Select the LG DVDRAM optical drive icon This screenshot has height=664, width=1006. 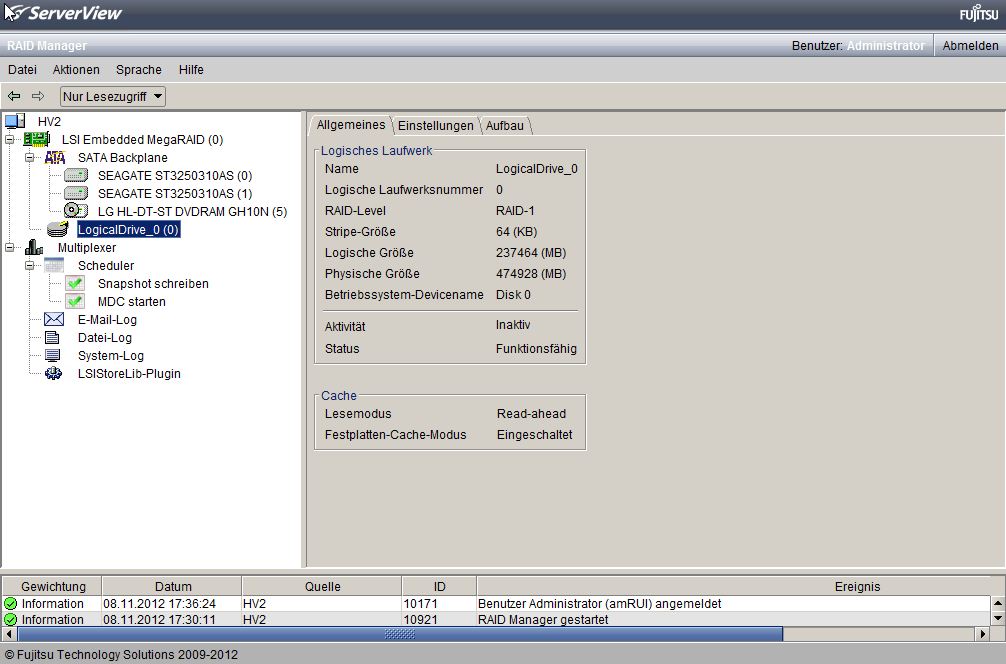tap(76, 211)
